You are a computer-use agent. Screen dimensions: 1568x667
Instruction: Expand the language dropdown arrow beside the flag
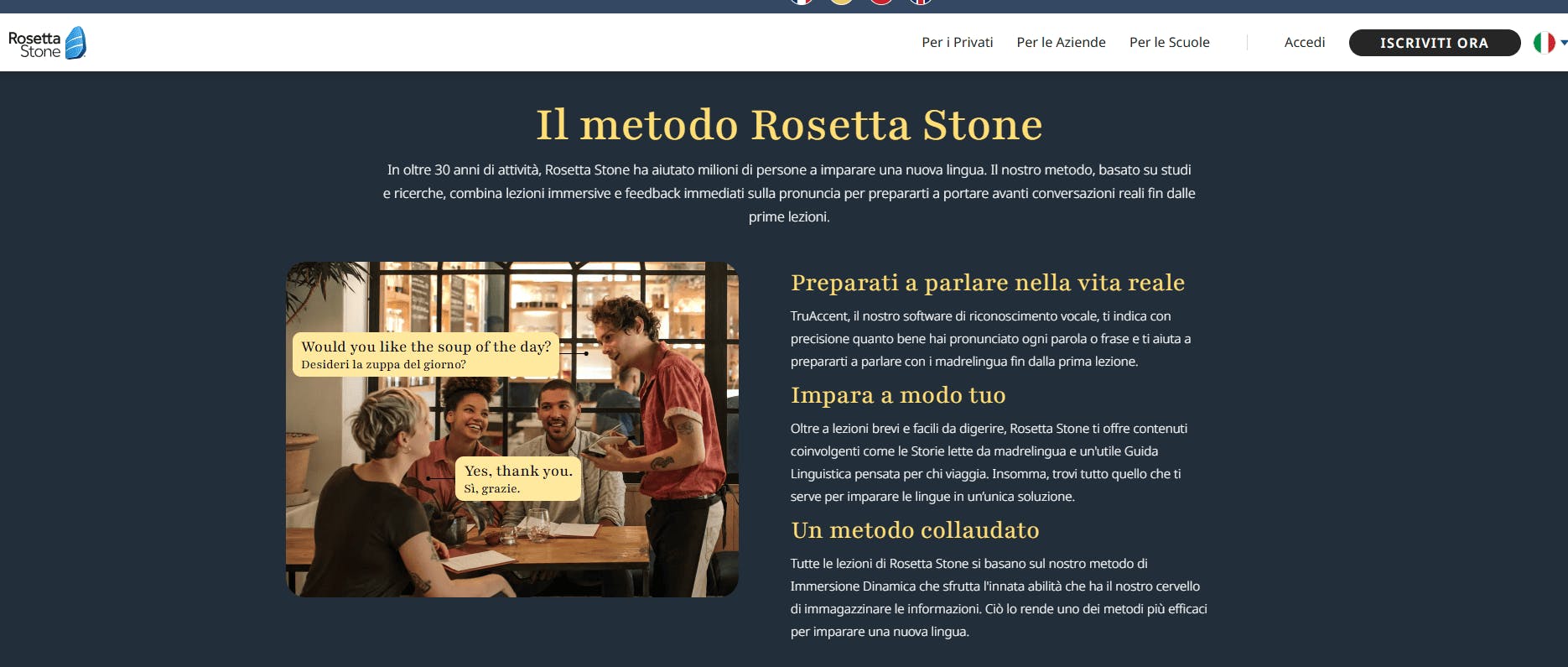(1564, 43)
